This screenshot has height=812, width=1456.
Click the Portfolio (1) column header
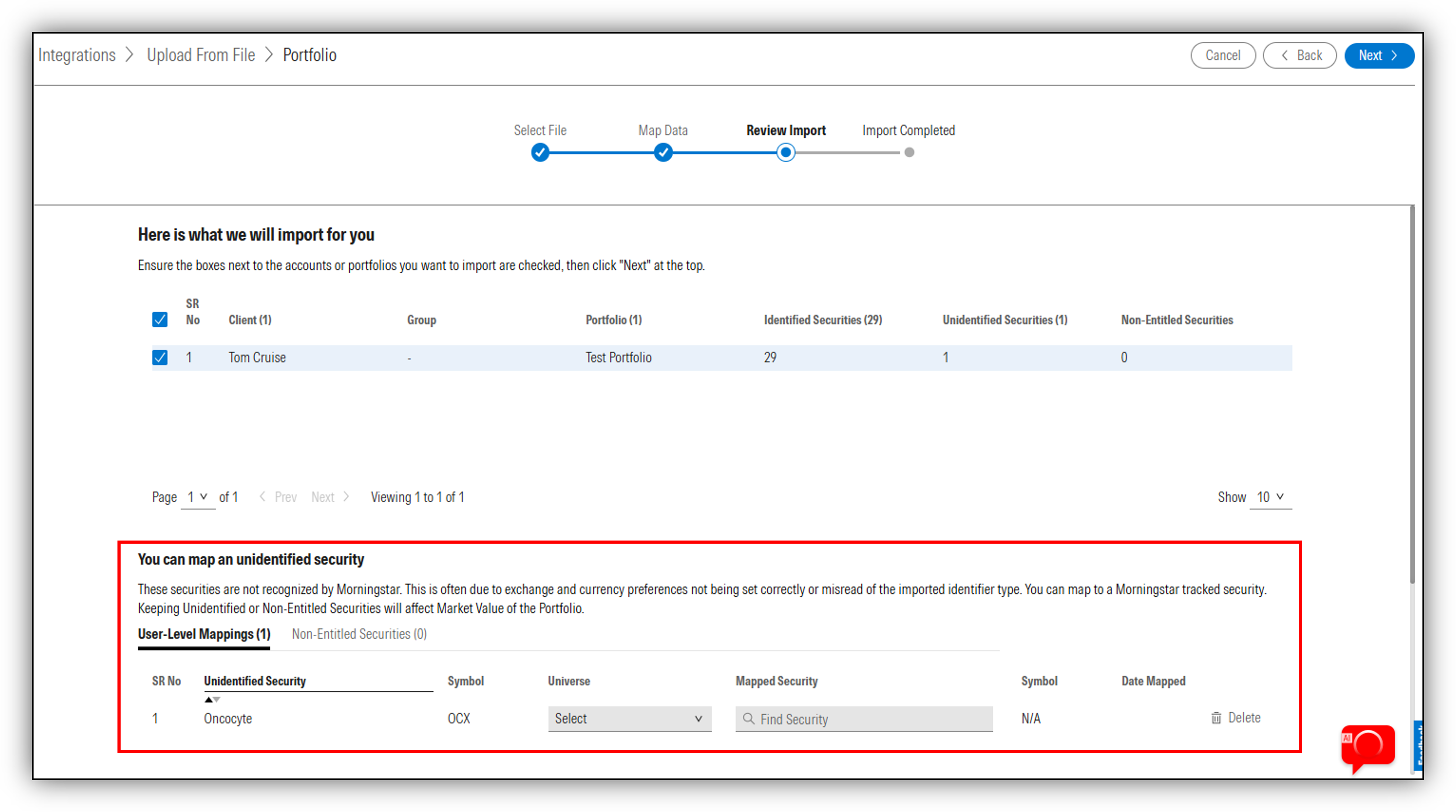point(613,320)
